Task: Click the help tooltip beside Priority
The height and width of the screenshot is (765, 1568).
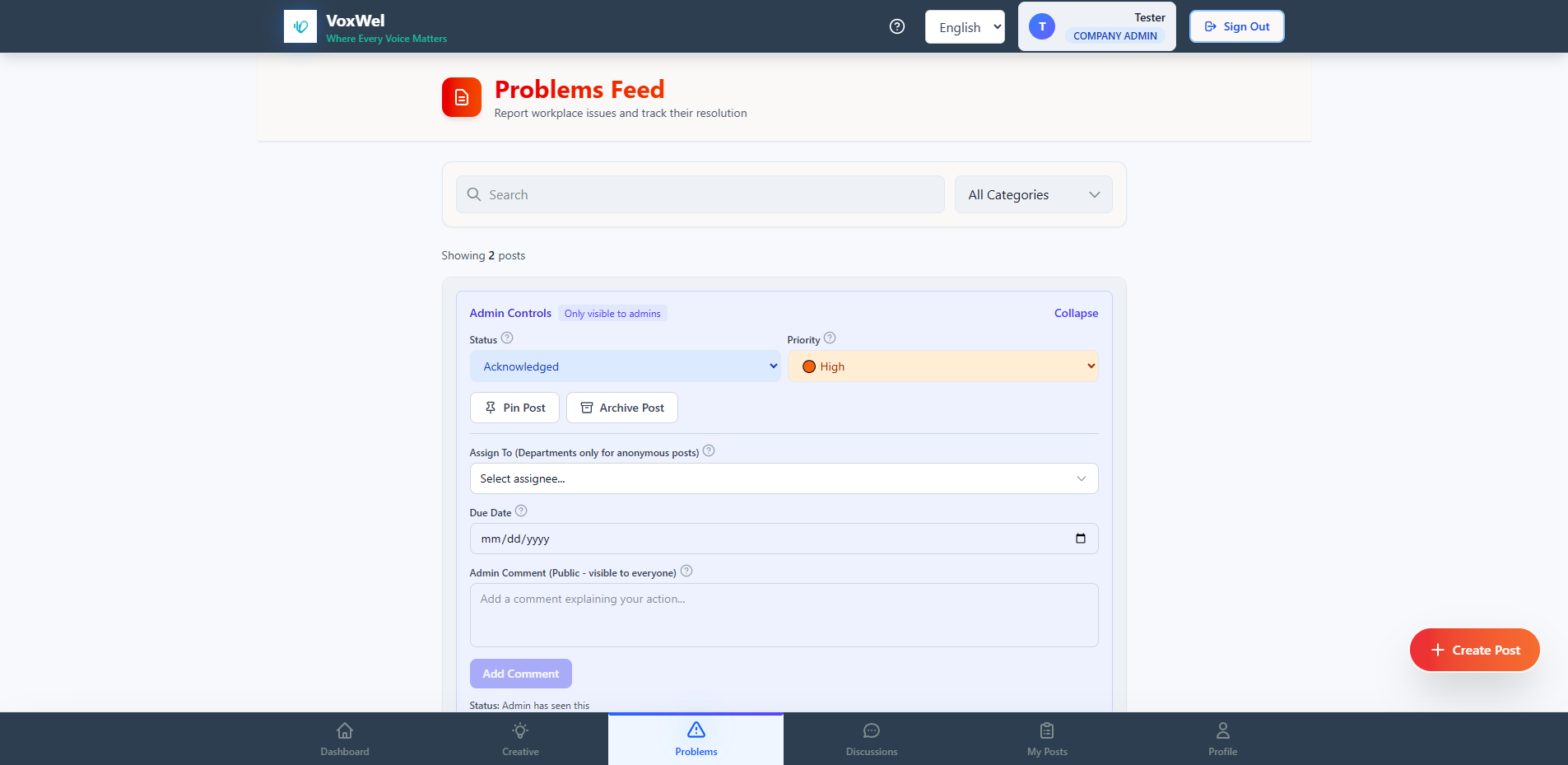Action: 830,338
